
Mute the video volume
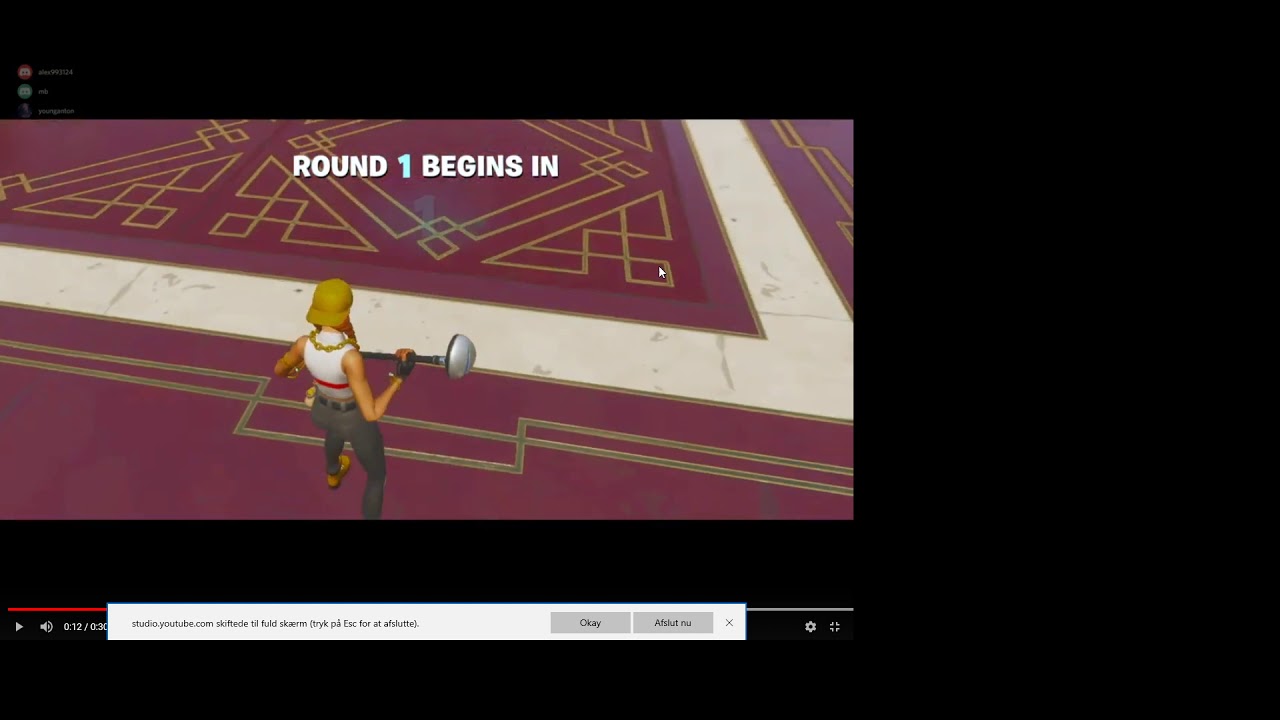tap(46, 627)
